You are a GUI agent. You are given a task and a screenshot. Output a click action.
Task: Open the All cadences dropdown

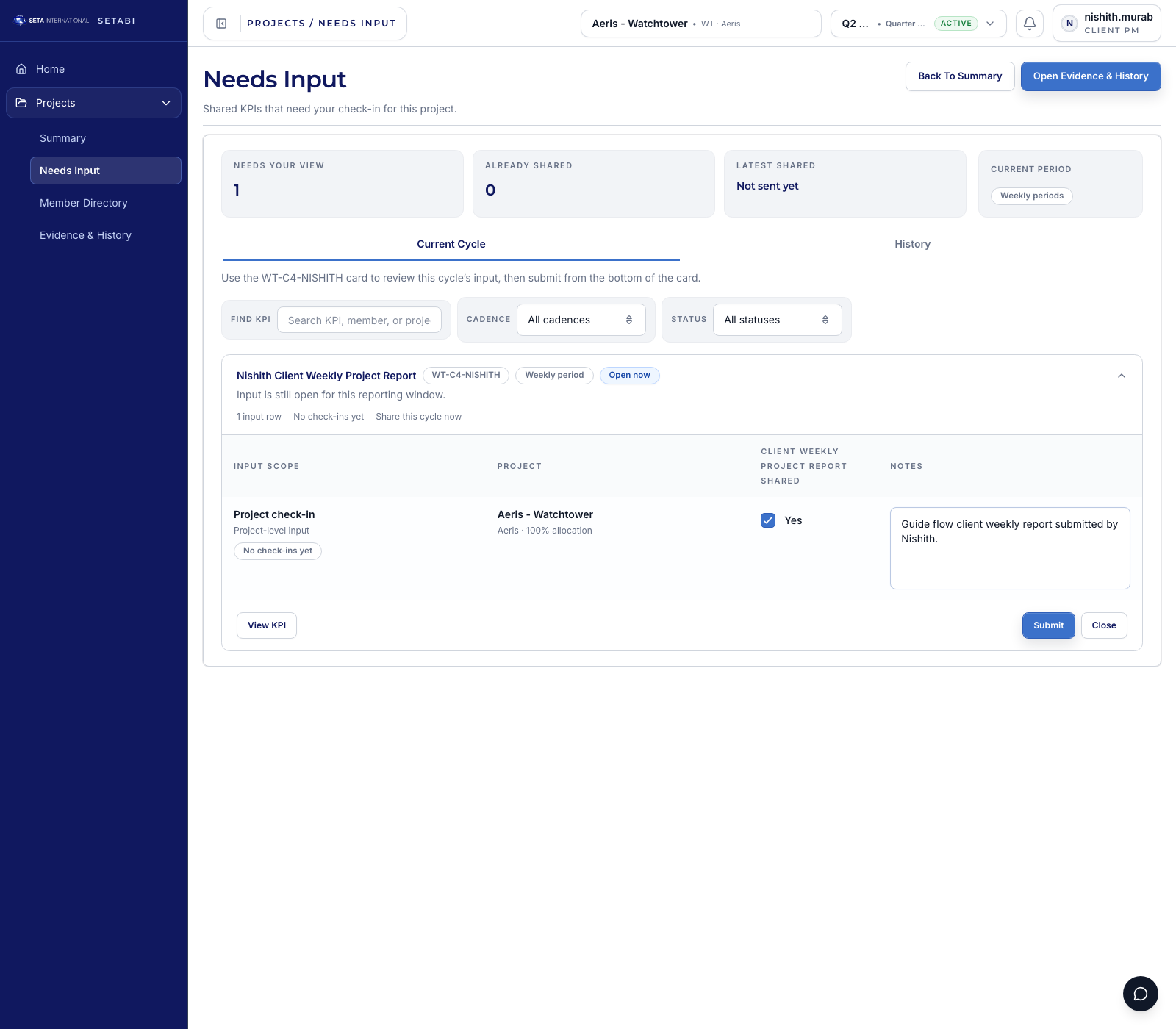click(581, 319)
